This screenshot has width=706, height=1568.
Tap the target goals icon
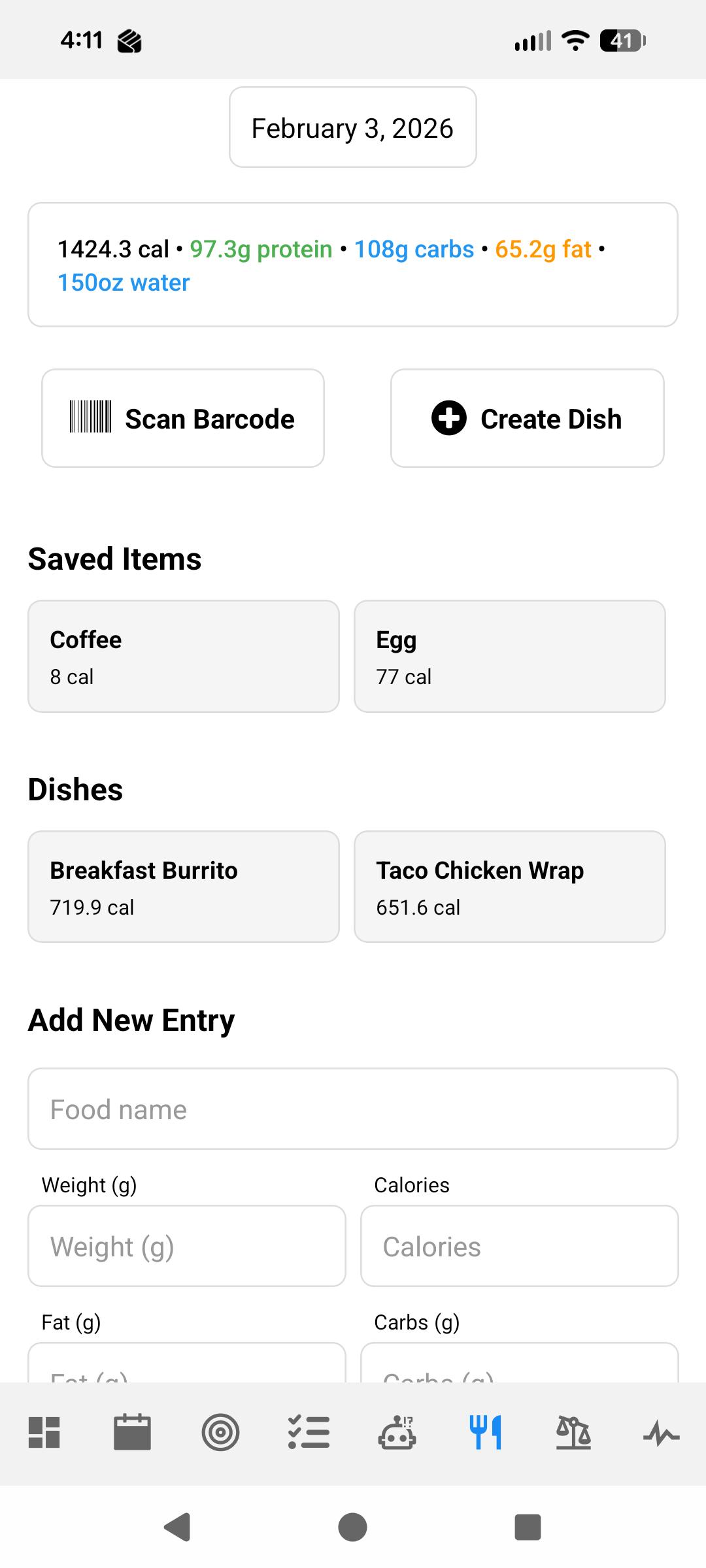(x=220, y=1433)
